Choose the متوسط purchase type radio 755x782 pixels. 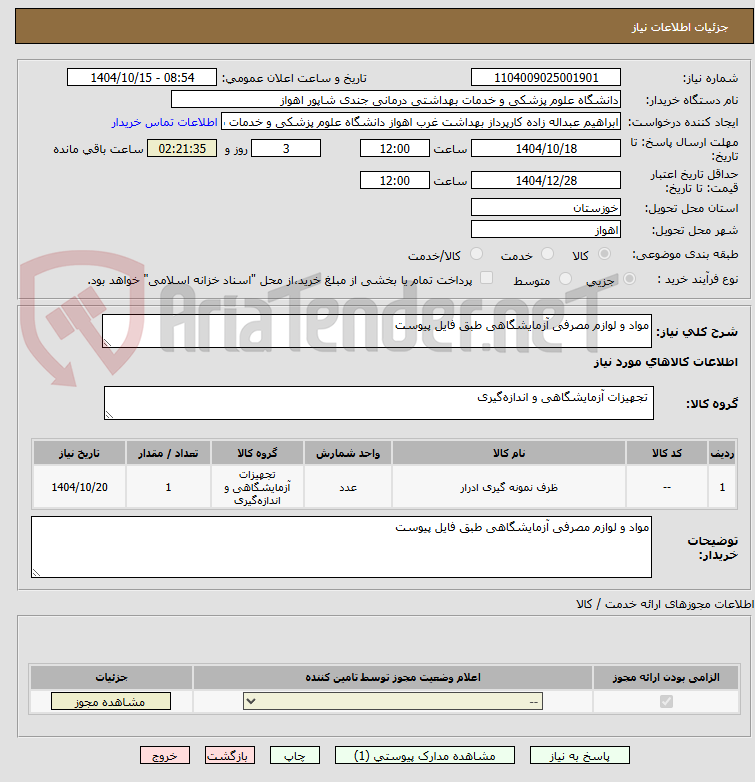coord(565,279)
